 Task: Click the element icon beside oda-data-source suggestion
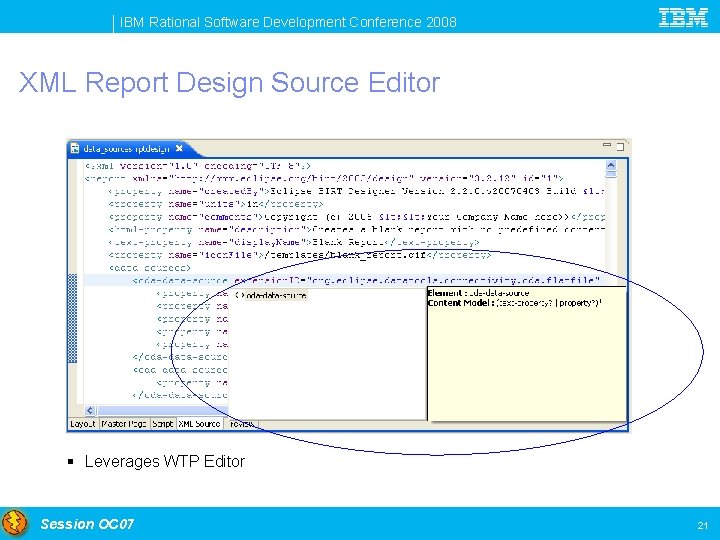(x=239, y=295)
